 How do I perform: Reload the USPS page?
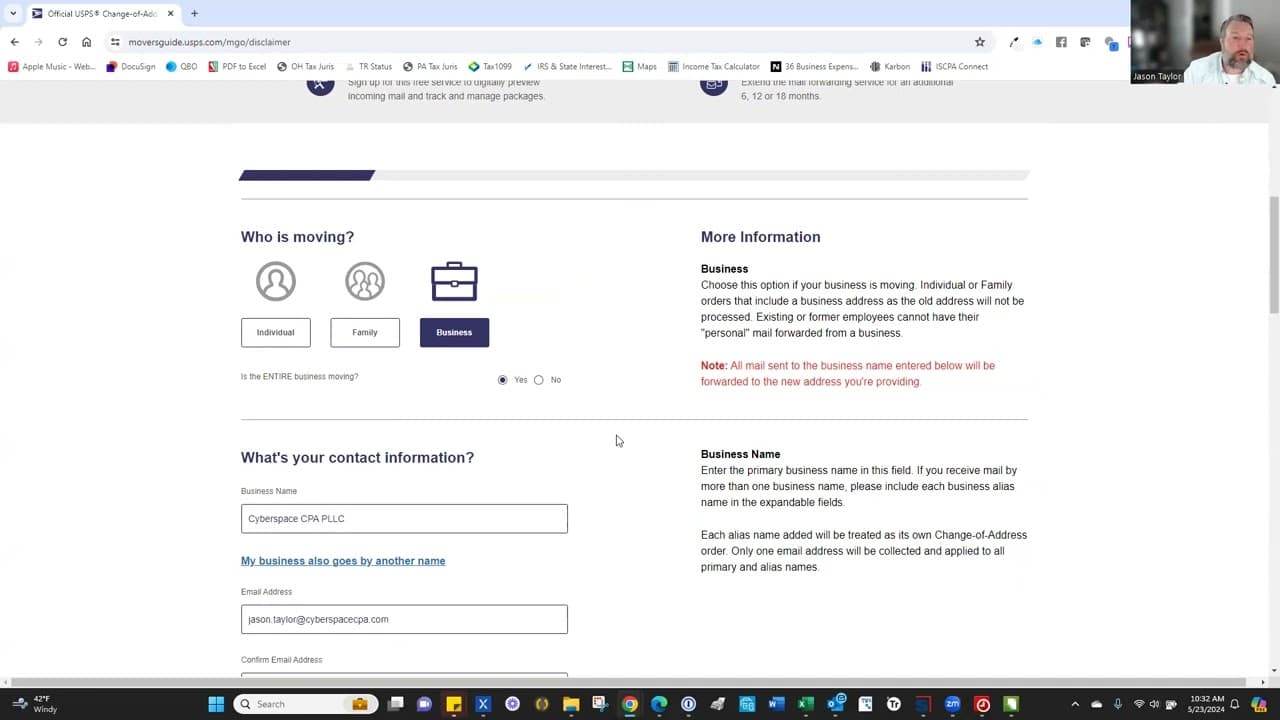point(62,42)
